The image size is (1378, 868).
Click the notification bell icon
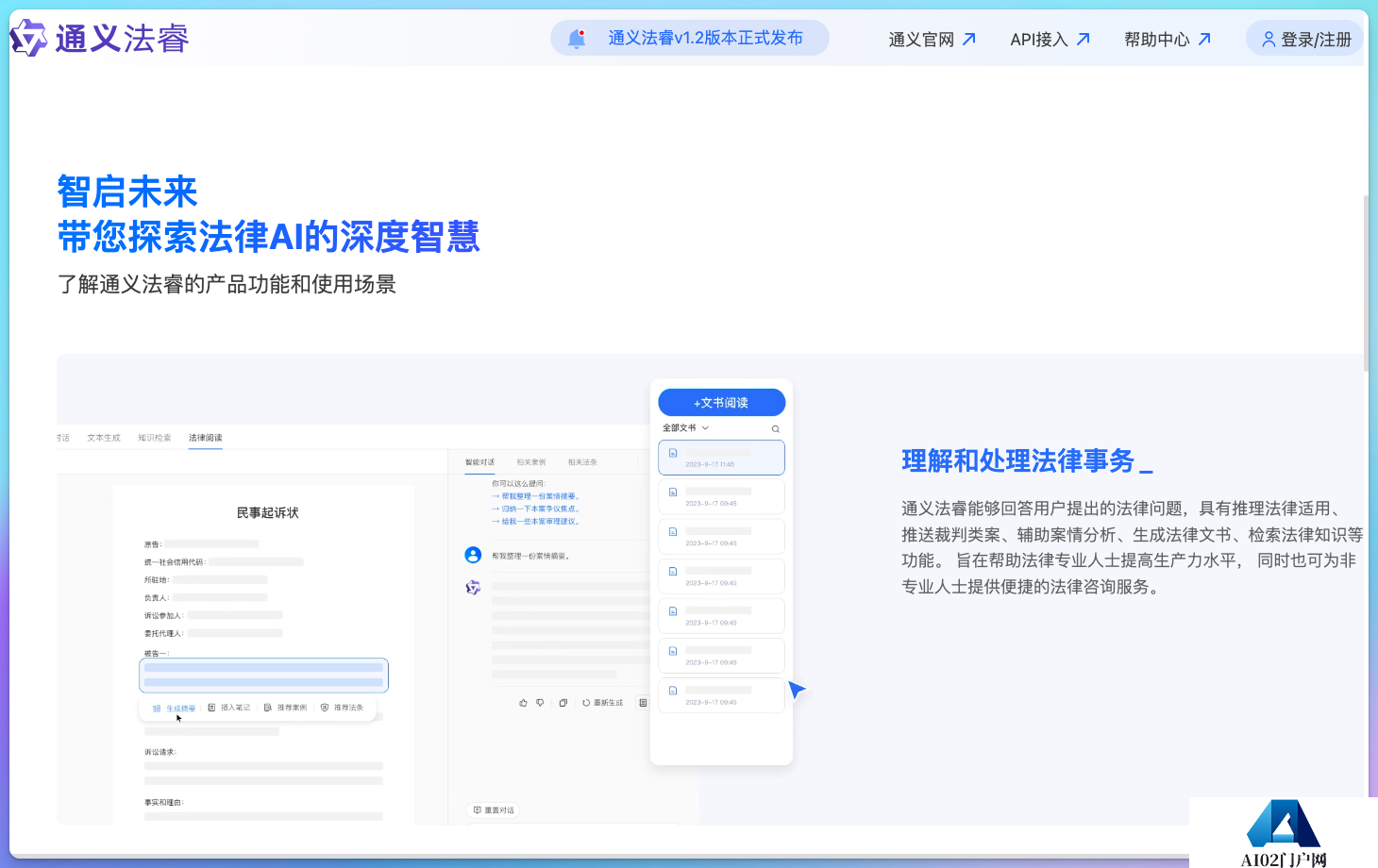(577, 39)
